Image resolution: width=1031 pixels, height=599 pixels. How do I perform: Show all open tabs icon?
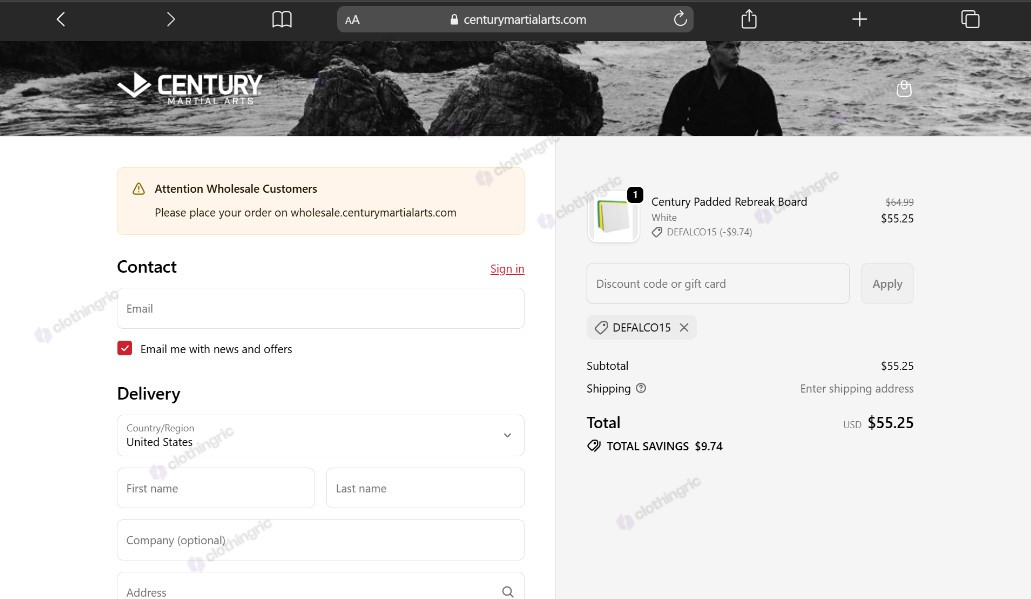[970, 19]
